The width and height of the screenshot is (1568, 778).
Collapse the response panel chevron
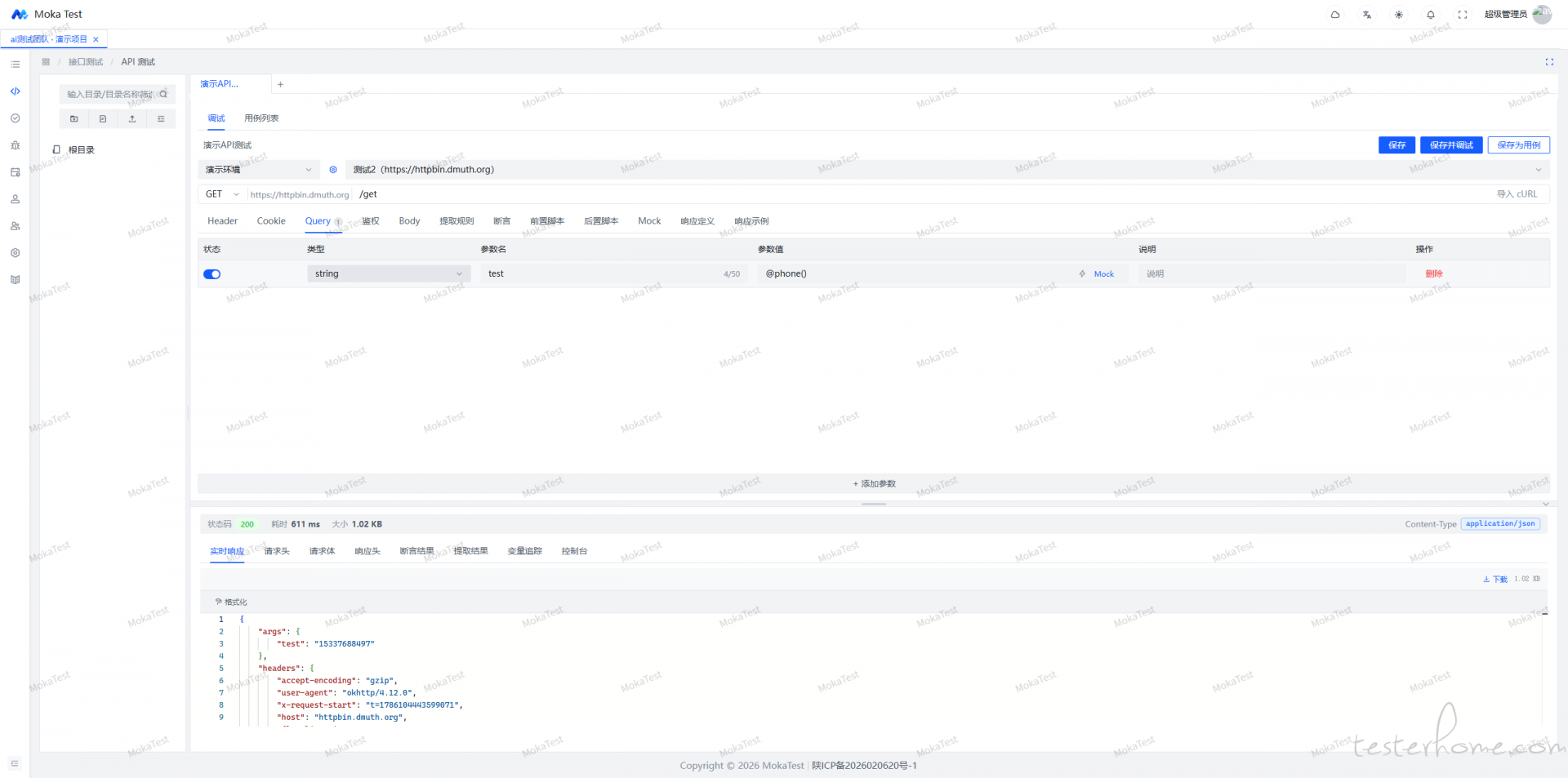pyautogui.click(x=1546, y=504)
